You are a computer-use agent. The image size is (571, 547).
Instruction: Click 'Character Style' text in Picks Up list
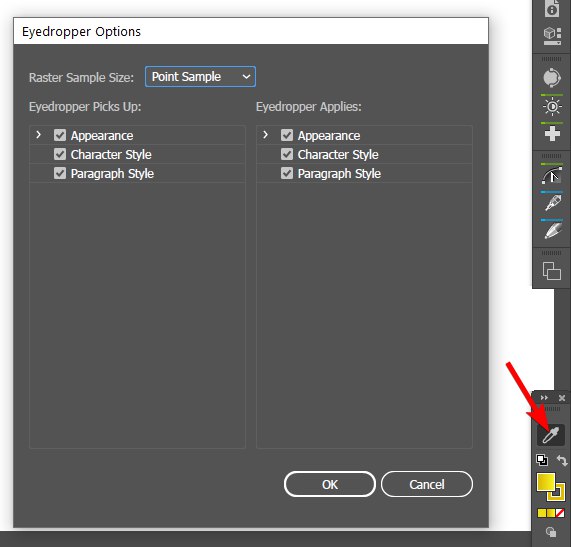pyautogui.click(x=111, y=154)
